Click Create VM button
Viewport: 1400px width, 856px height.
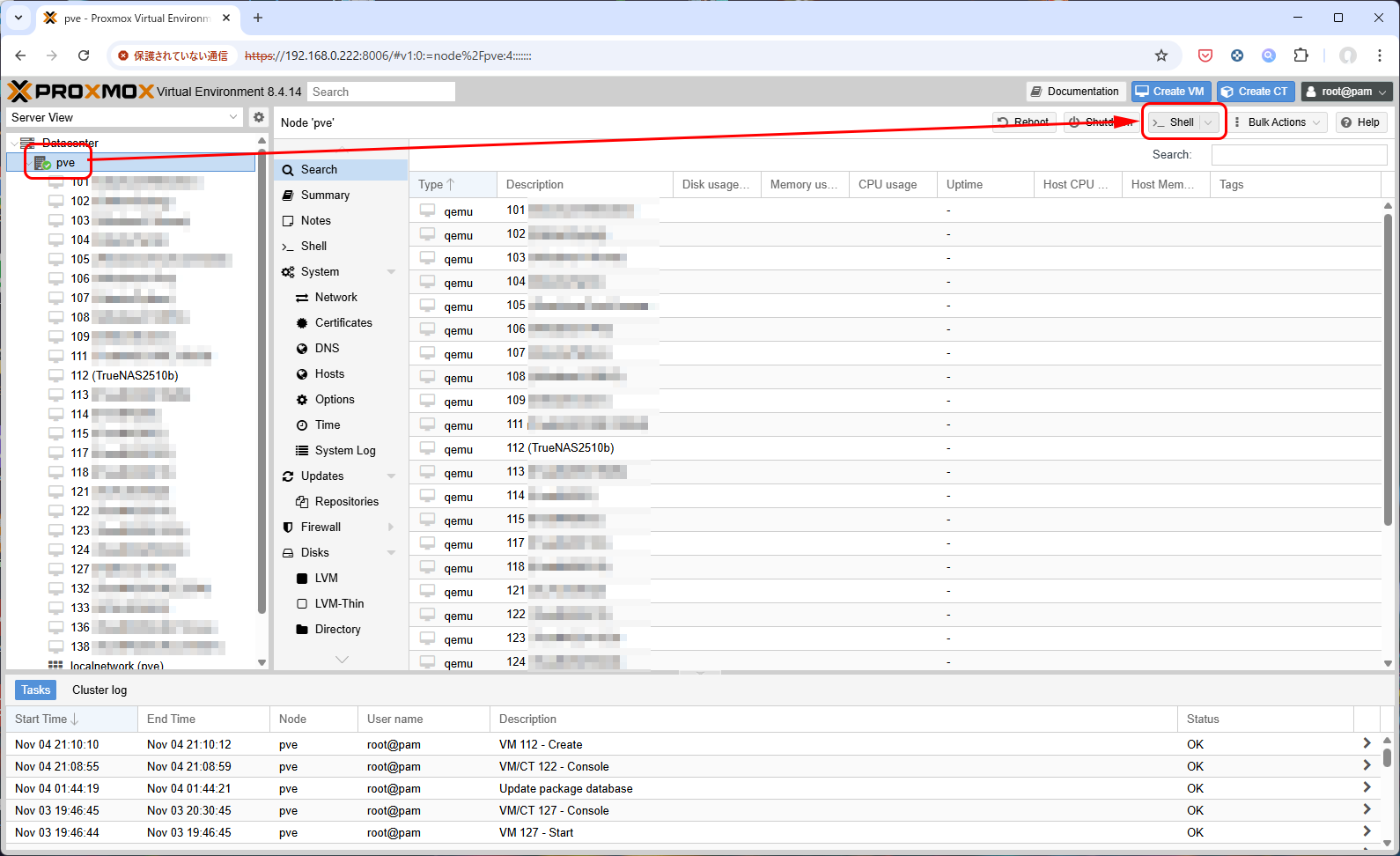(1170, 92)
